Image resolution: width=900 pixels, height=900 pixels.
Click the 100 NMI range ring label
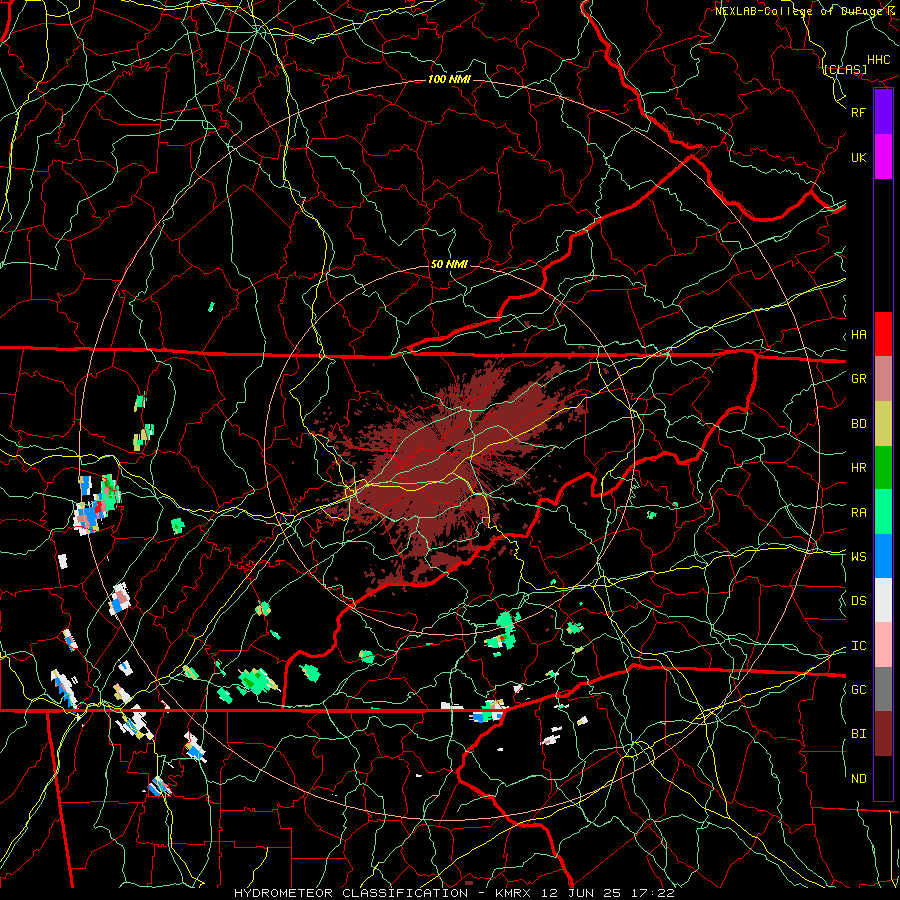pyautogui.click(x=449, y=79)
